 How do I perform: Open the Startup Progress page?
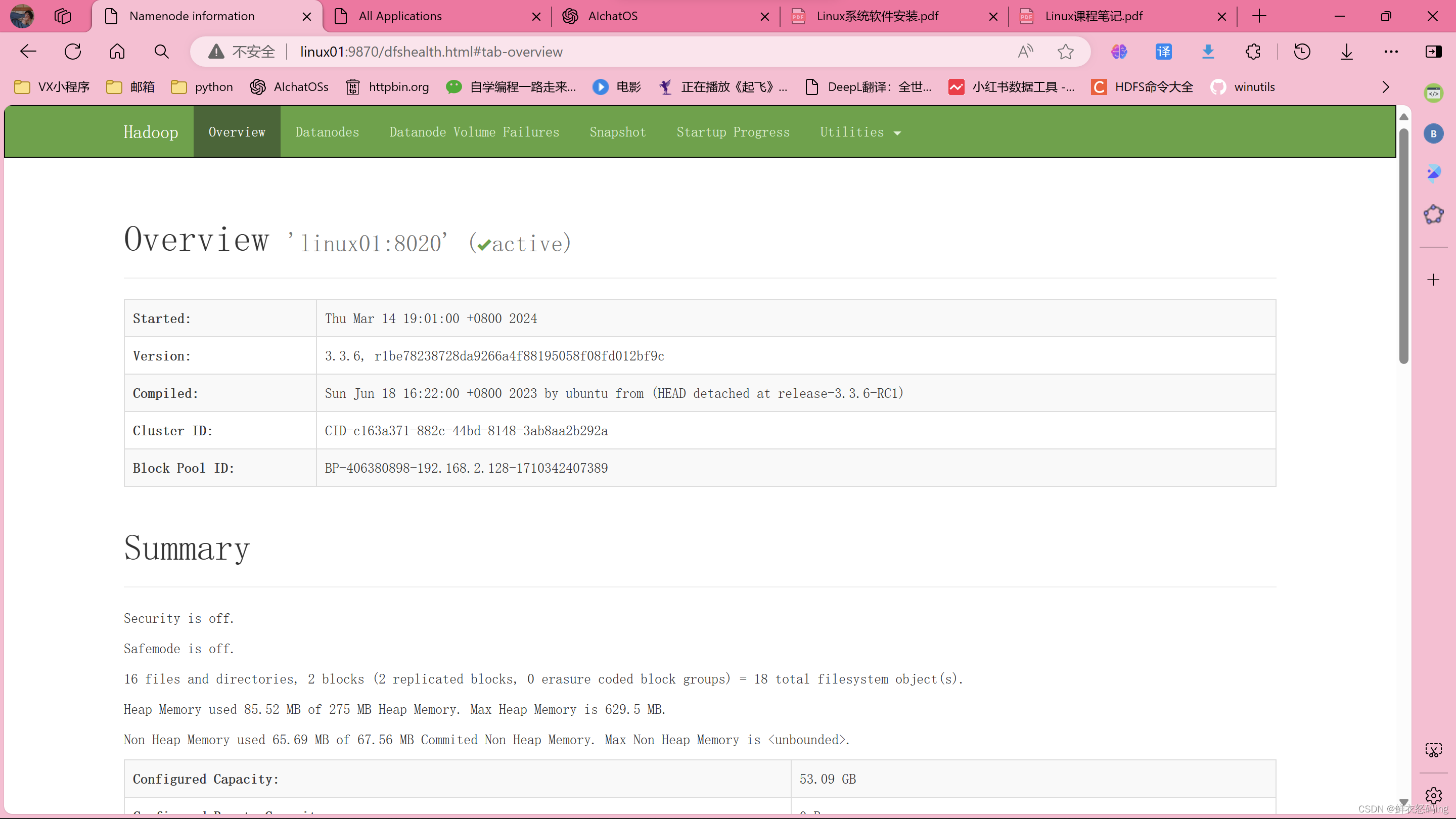pos(733,131)
